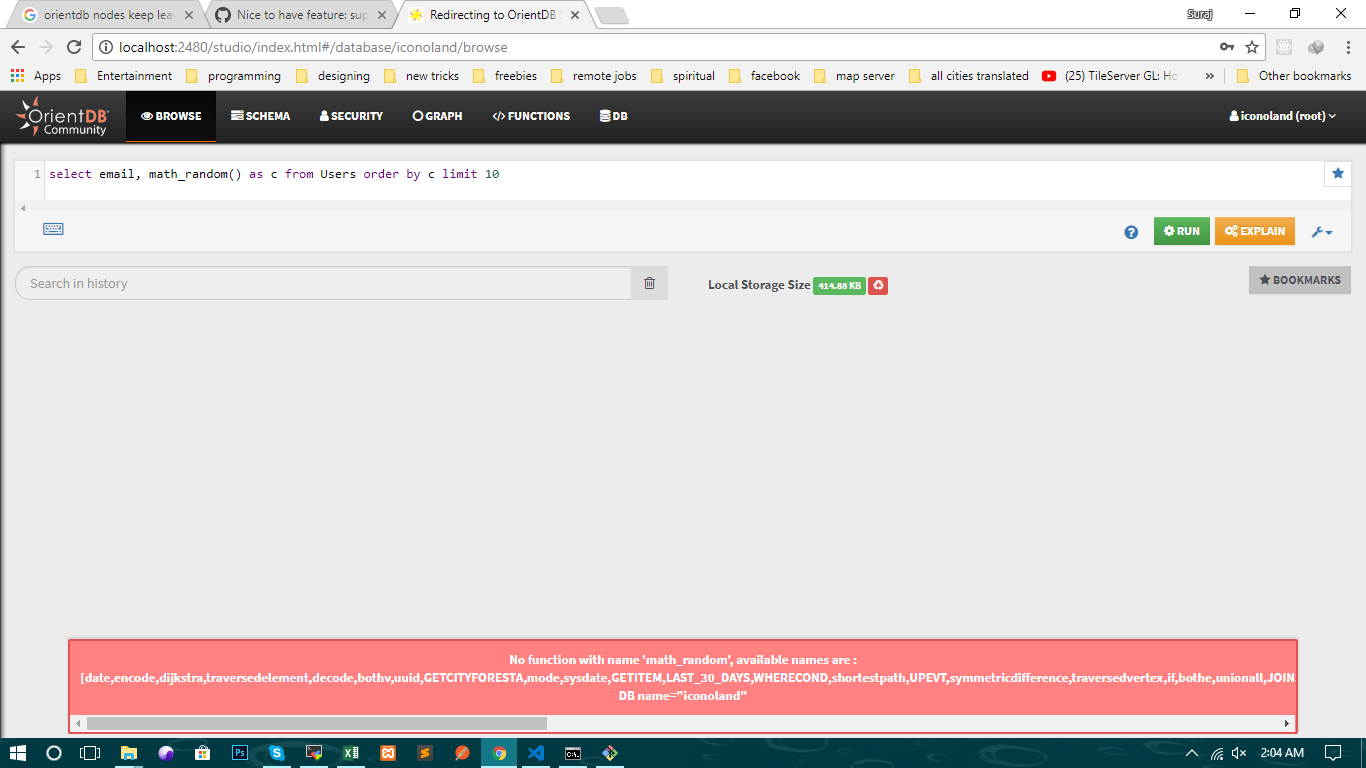This screenshot has height=768, width=1366.
Task: Open the Functions section
Action: tap(531, 115)
